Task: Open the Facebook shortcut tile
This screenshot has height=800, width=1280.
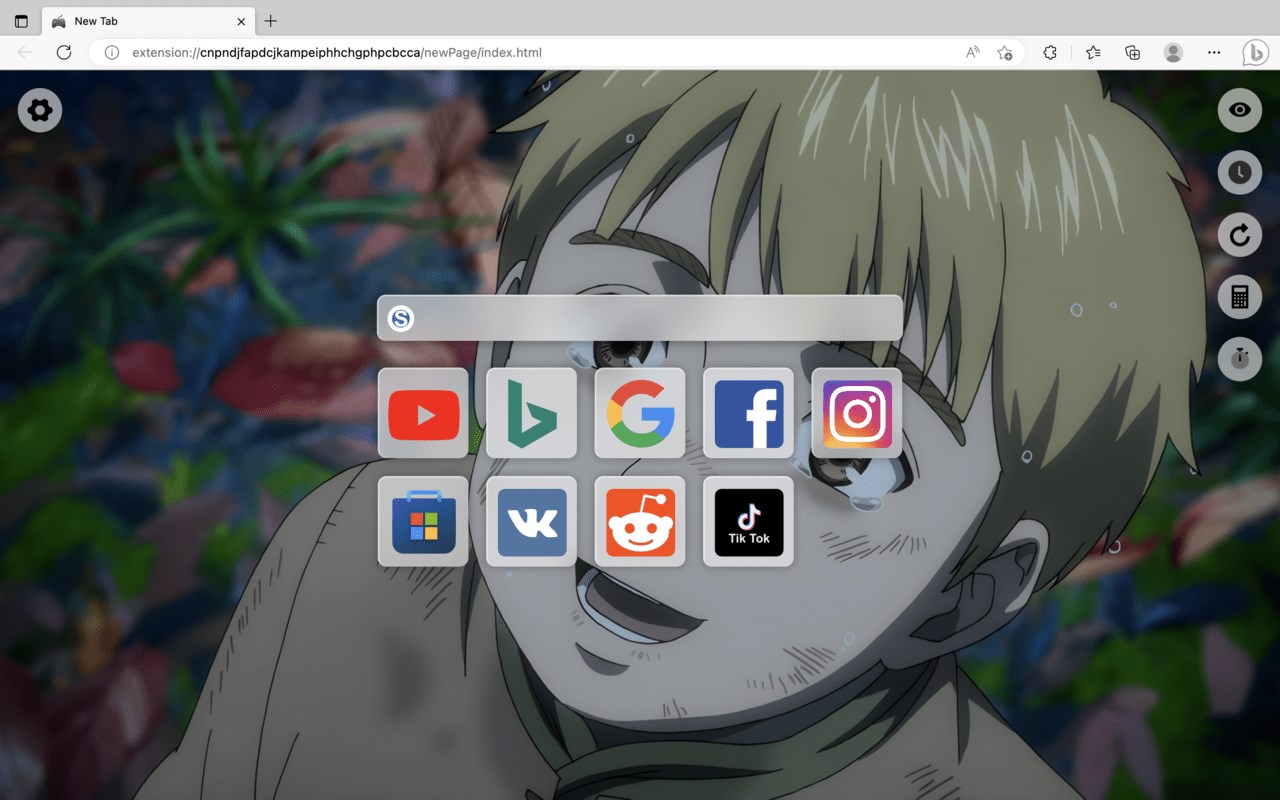Action: pyautogui.click(x=748, y=413)
